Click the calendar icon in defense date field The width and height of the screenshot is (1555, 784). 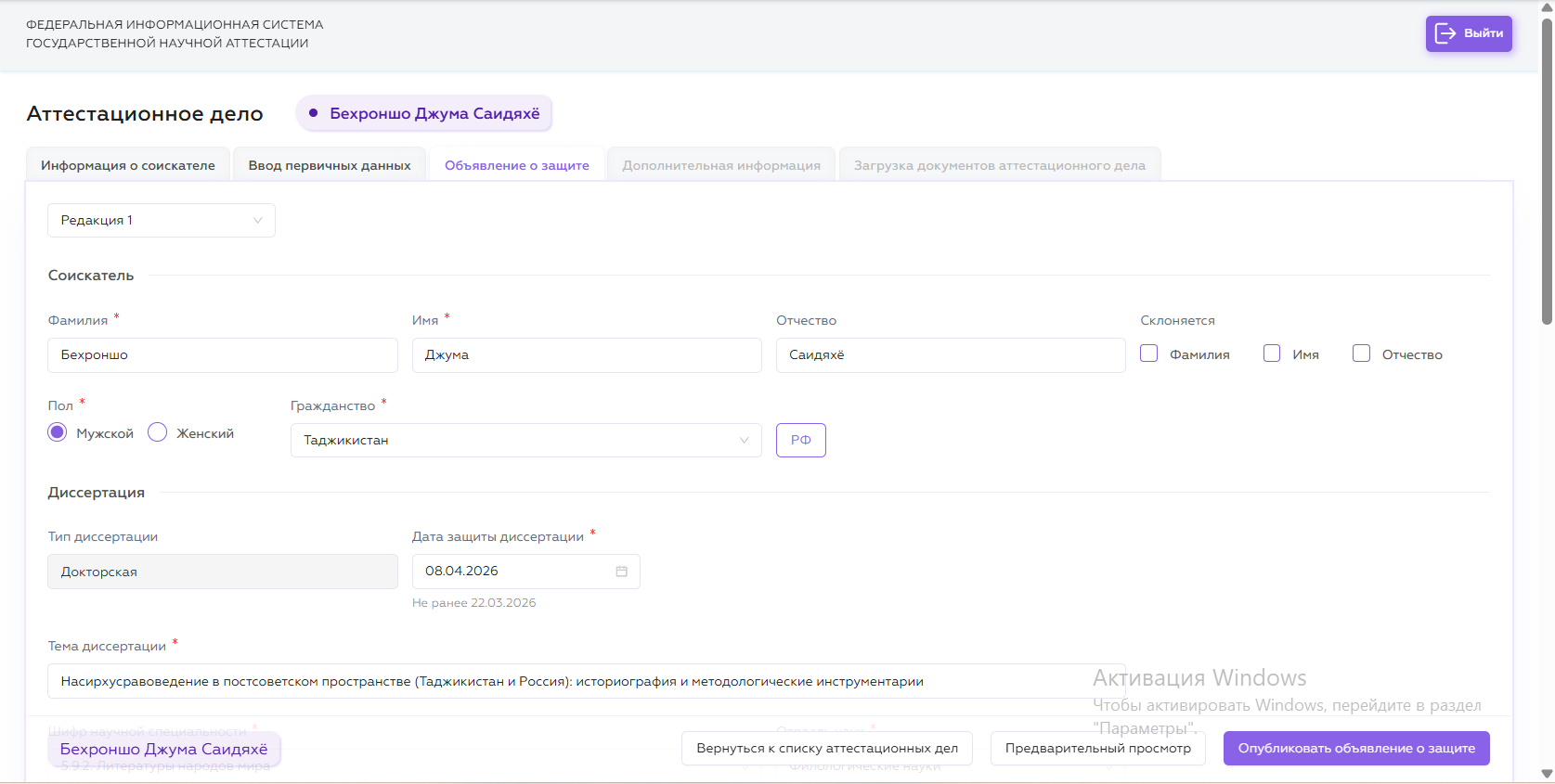click(621, 572)
